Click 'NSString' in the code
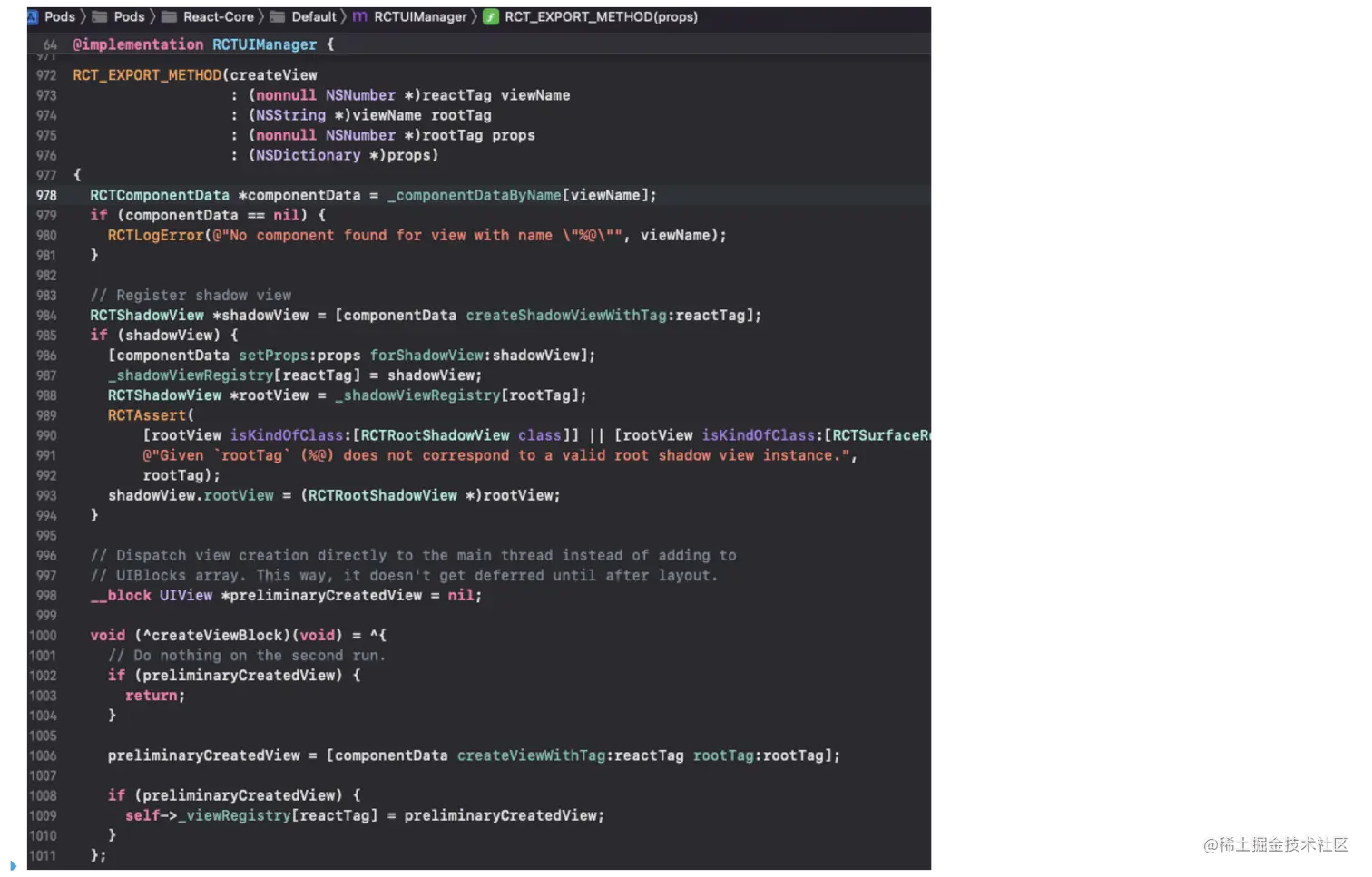1372x877 pixels. pyautogui.click(x=290, y=115)
